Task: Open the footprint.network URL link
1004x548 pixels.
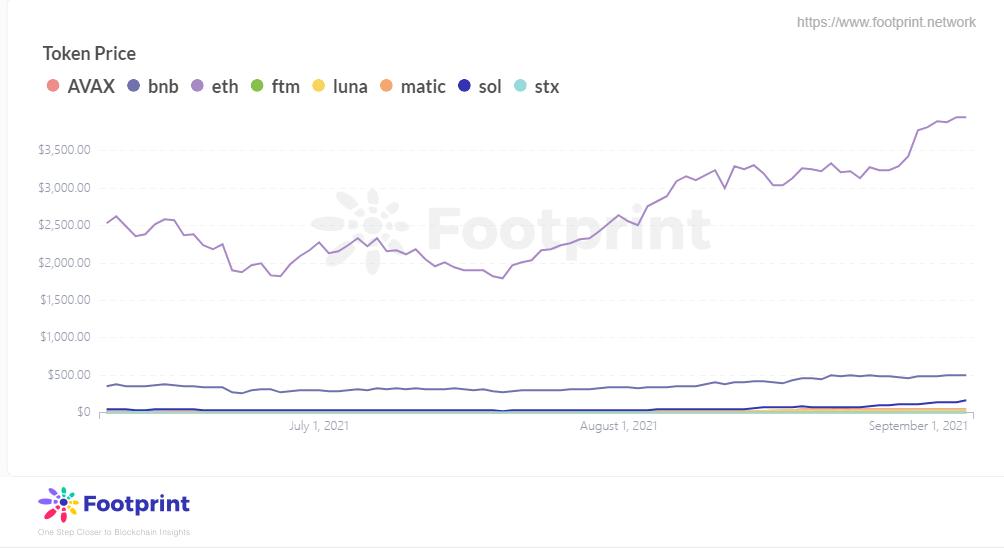Action: click(886, 22)
